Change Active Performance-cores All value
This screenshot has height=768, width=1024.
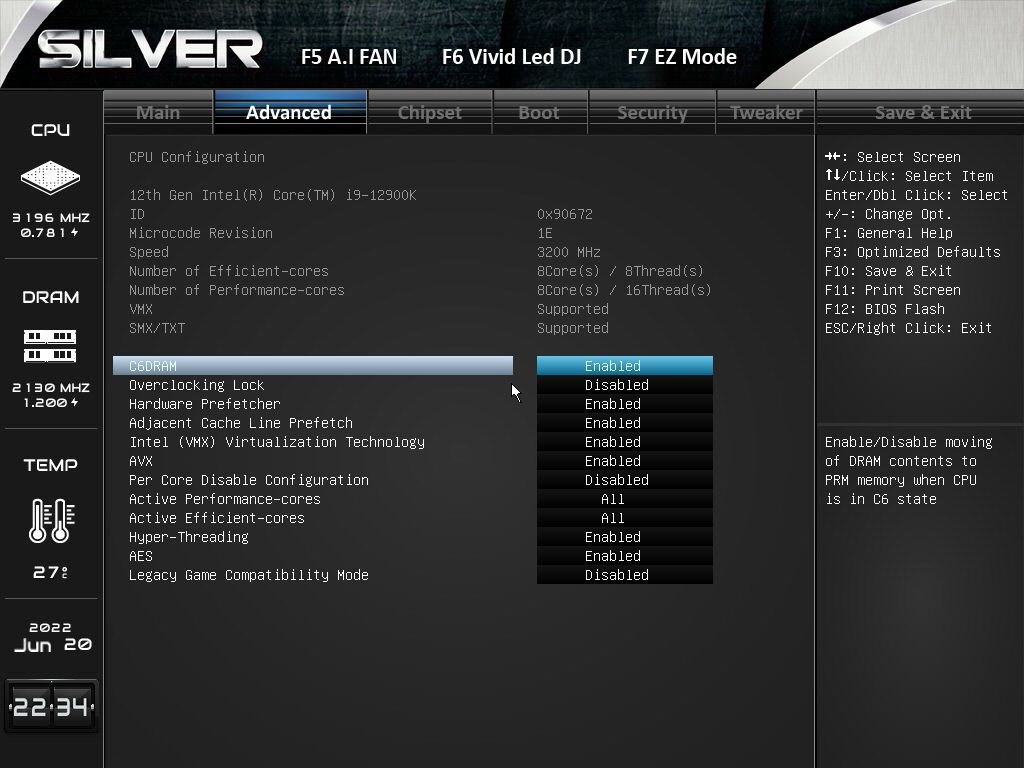[624, 498]
